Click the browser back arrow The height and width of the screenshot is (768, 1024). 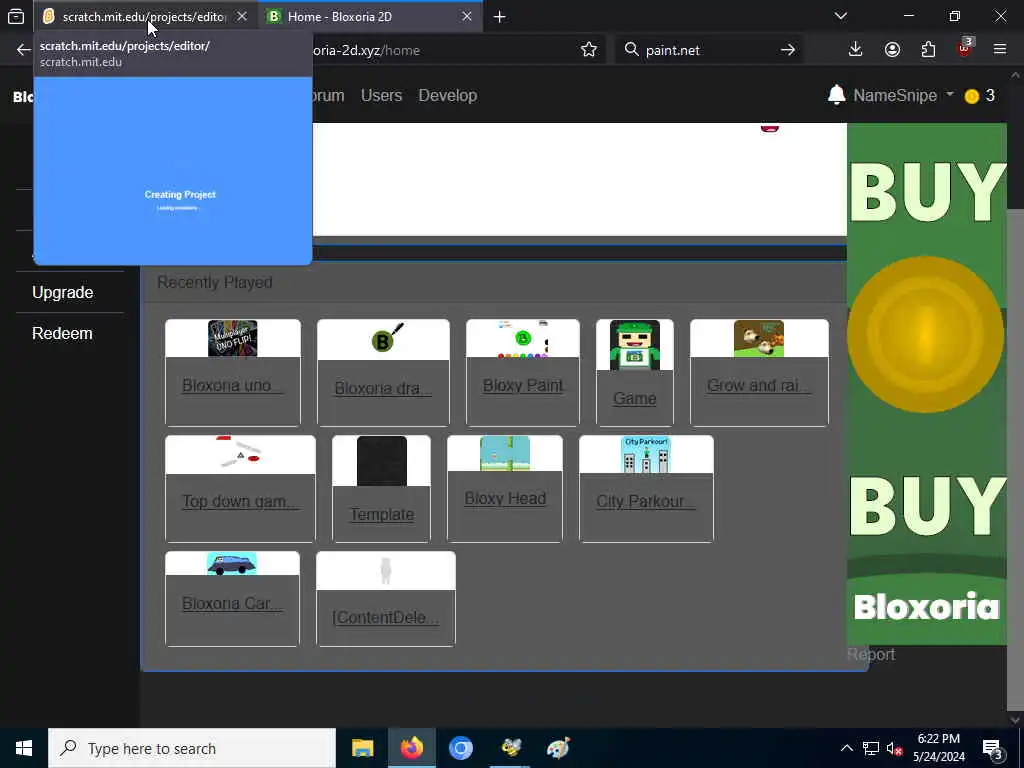[24, 50]
